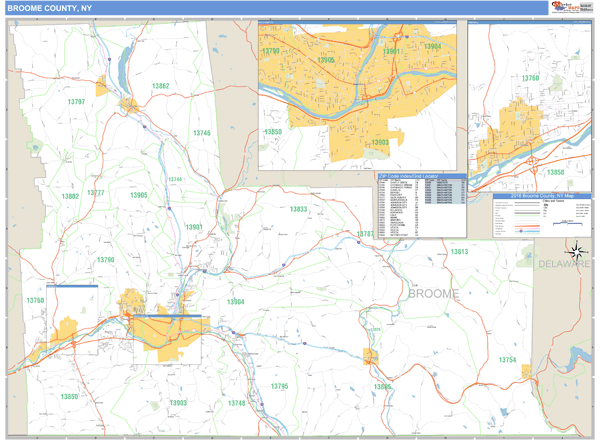Choose the 13754 ZIP code label

pos(509,359)
